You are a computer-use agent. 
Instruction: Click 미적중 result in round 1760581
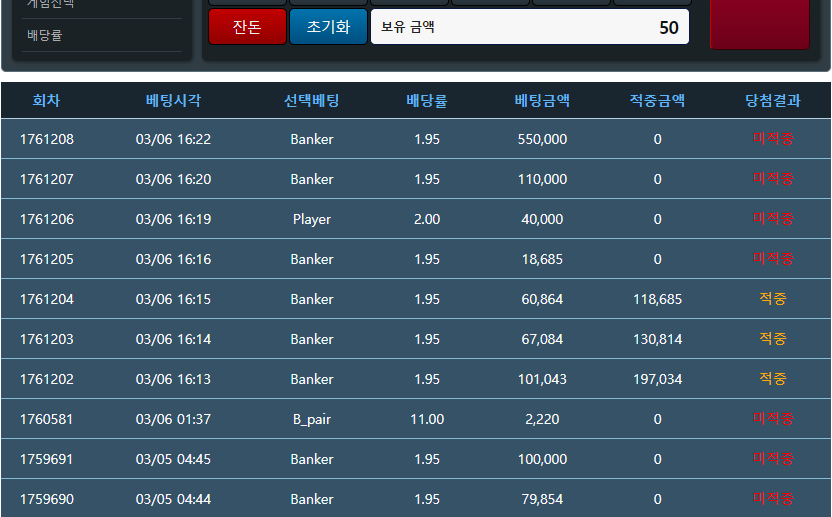tap(773, 419)
